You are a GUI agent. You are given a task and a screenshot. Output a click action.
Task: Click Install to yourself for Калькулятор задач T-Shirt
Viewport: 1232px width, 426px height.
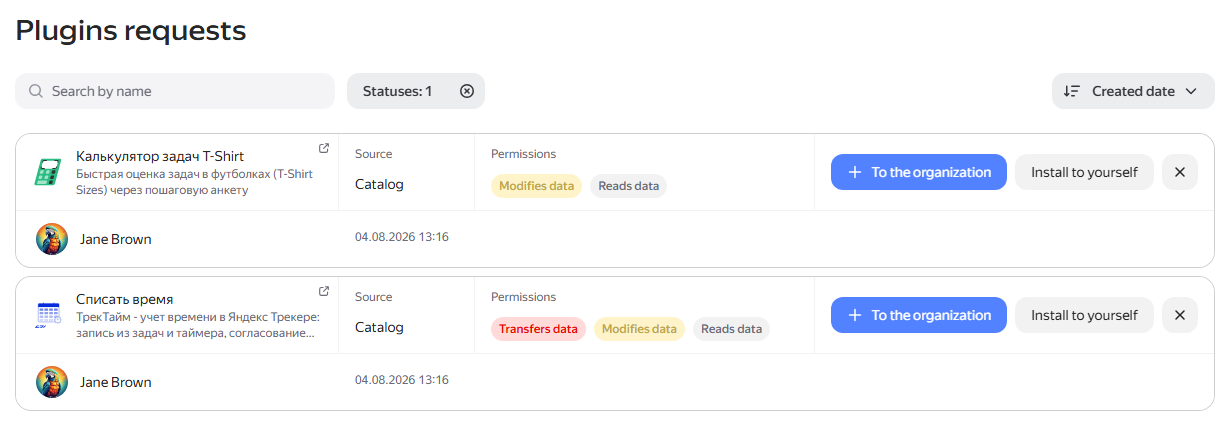(1085, 172)
